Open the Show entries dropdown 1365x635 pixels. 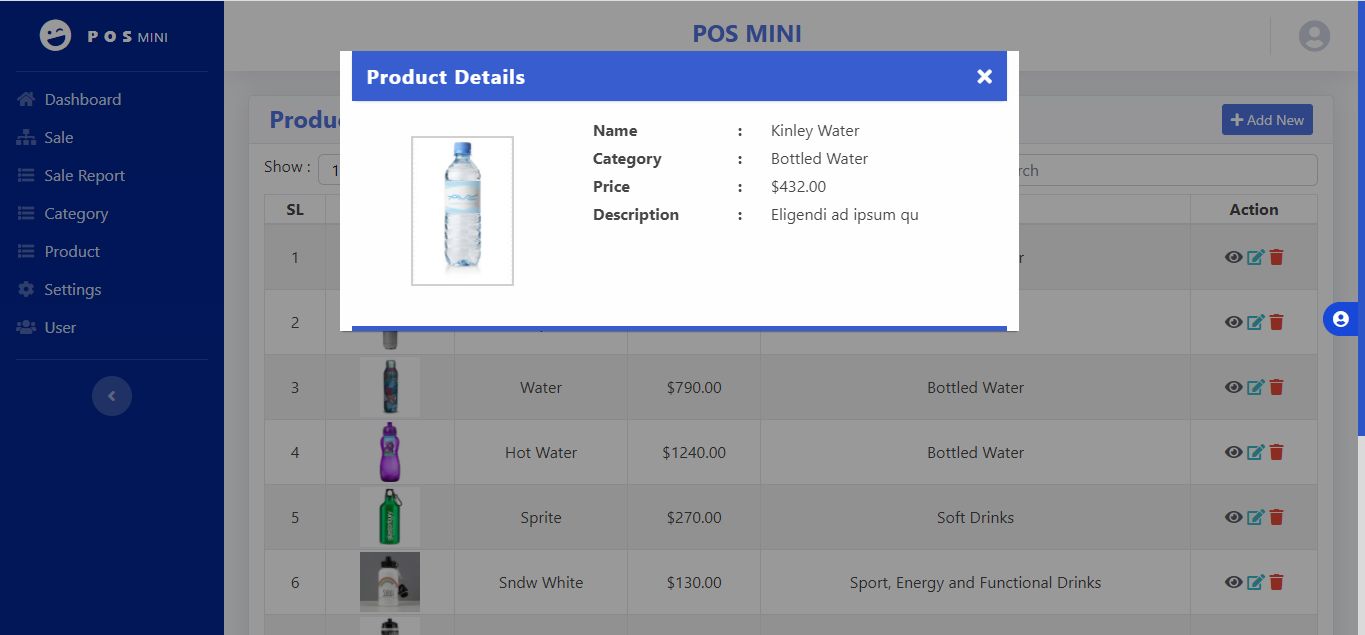point(330,170)
